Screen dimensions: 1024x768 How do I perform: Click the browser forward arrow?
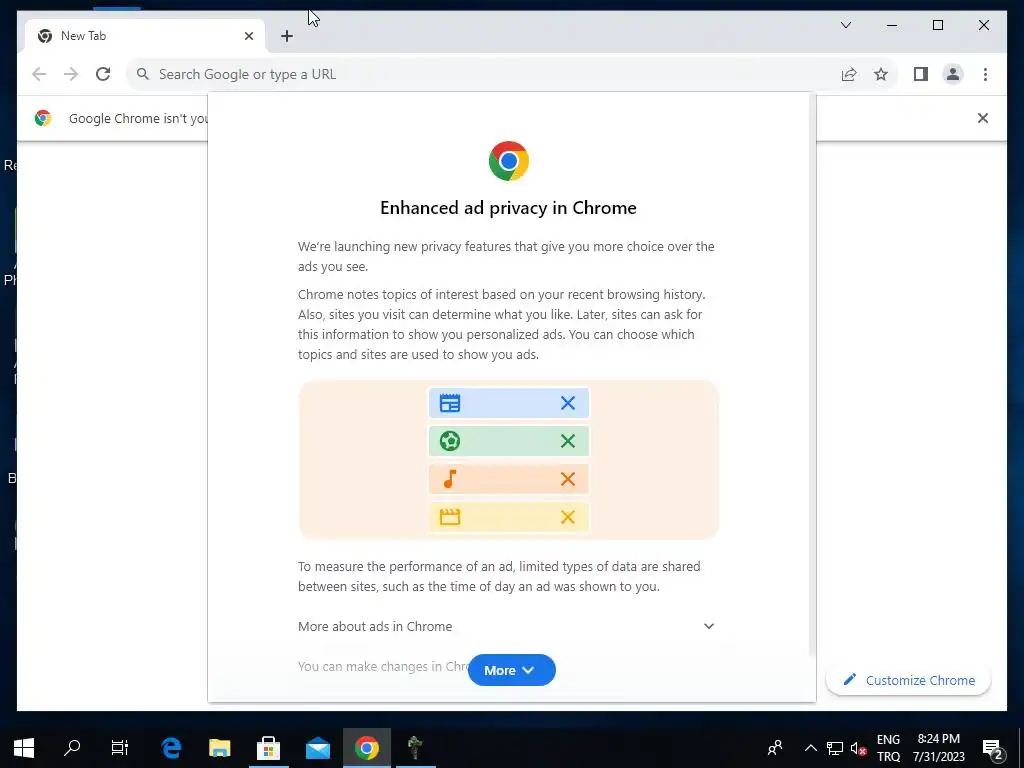[x=71, y=74]
